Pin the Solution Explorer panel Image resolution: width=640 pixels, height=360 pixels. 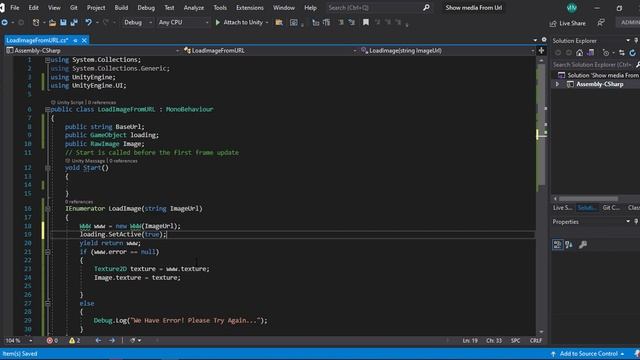pyautogui.click(x=636, y=40)
